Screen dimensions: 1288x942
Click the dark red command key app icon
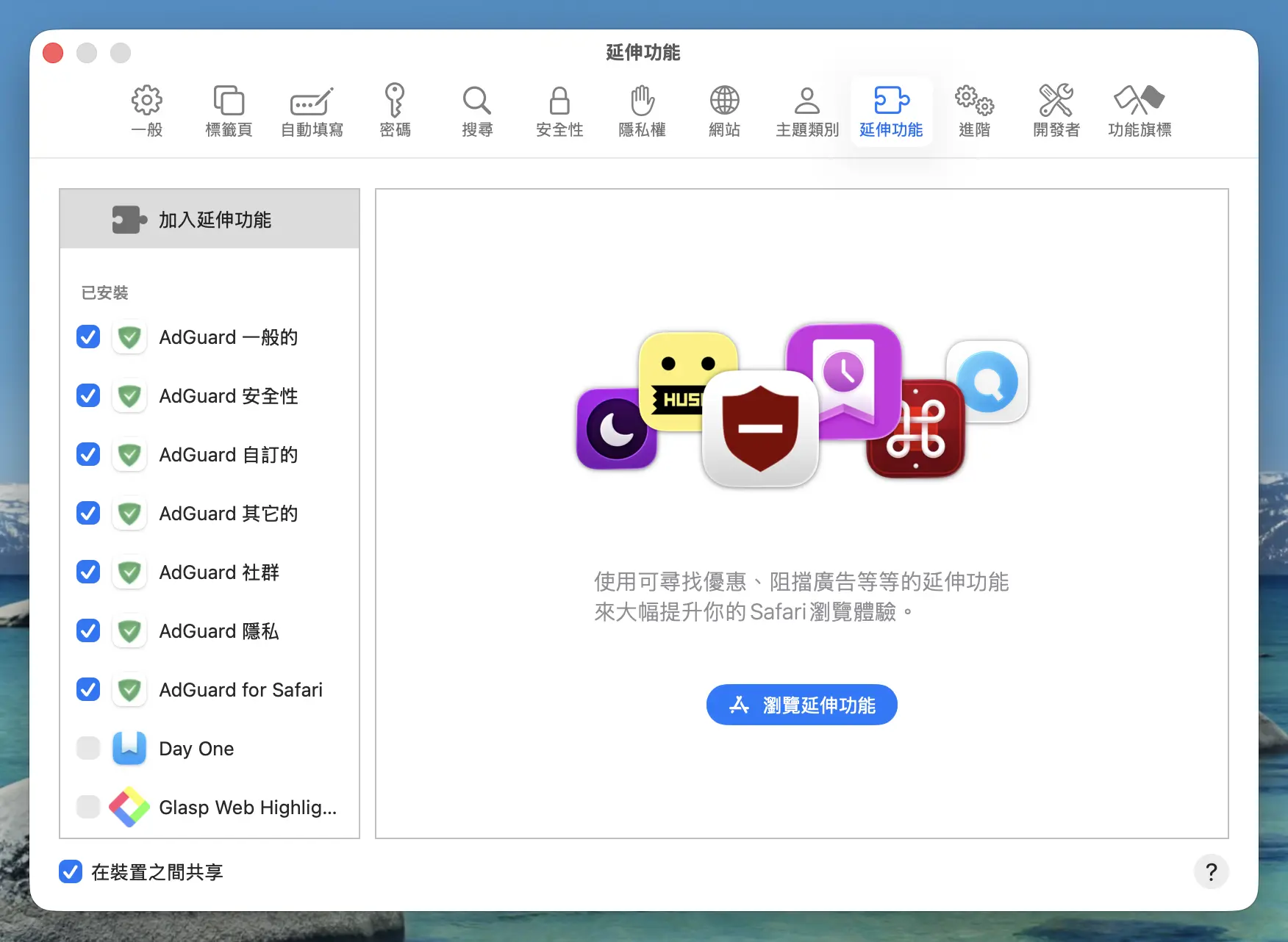point(915,428)
